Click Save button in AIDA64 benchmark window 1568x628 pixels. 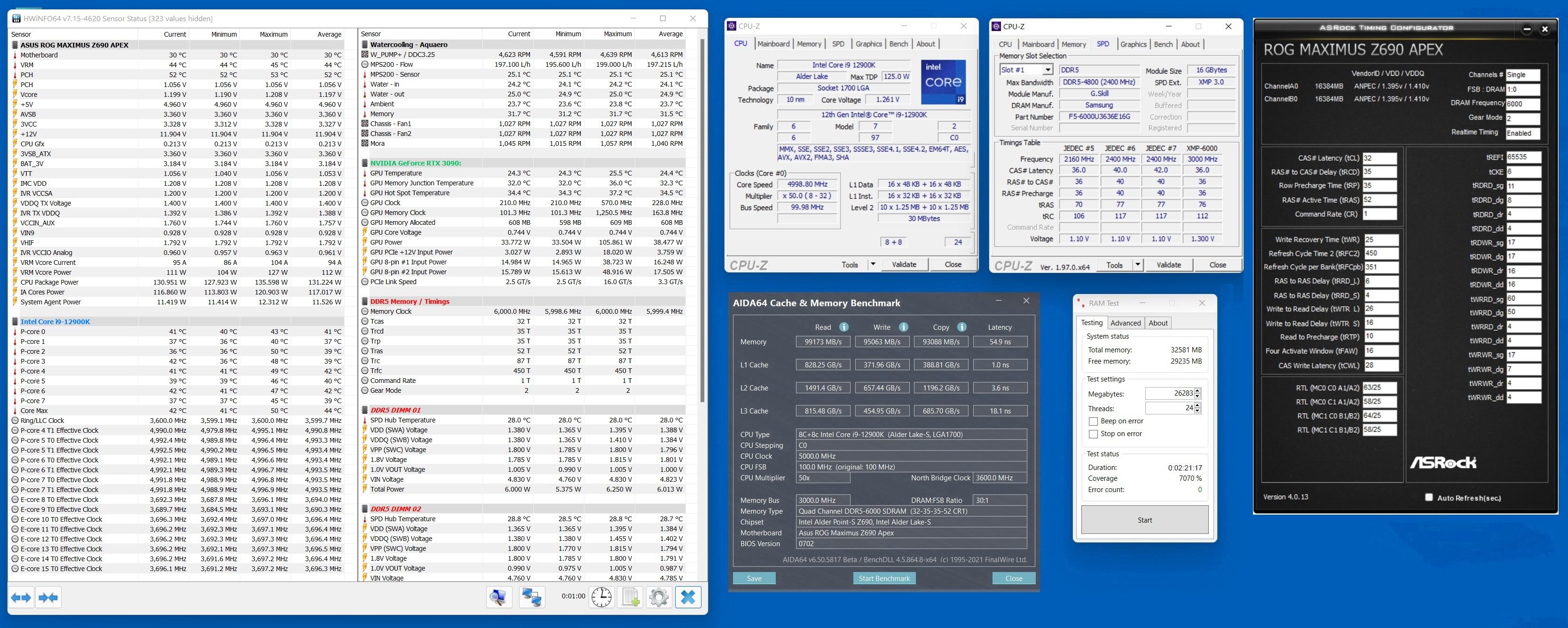[x=754, y=578]
